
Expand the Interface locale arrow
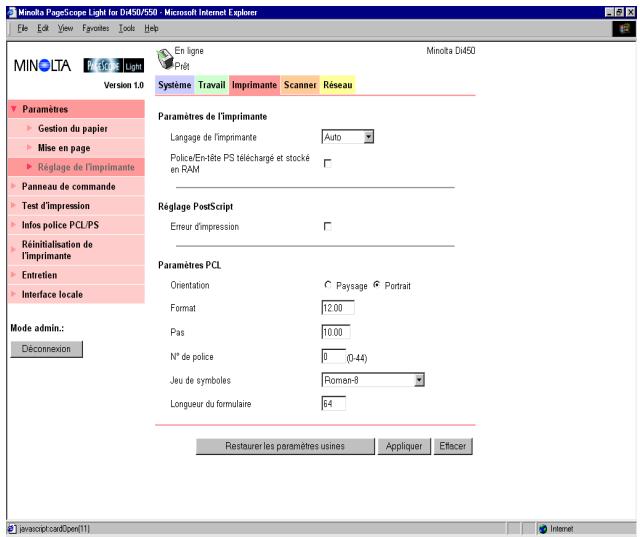[13, 294]
